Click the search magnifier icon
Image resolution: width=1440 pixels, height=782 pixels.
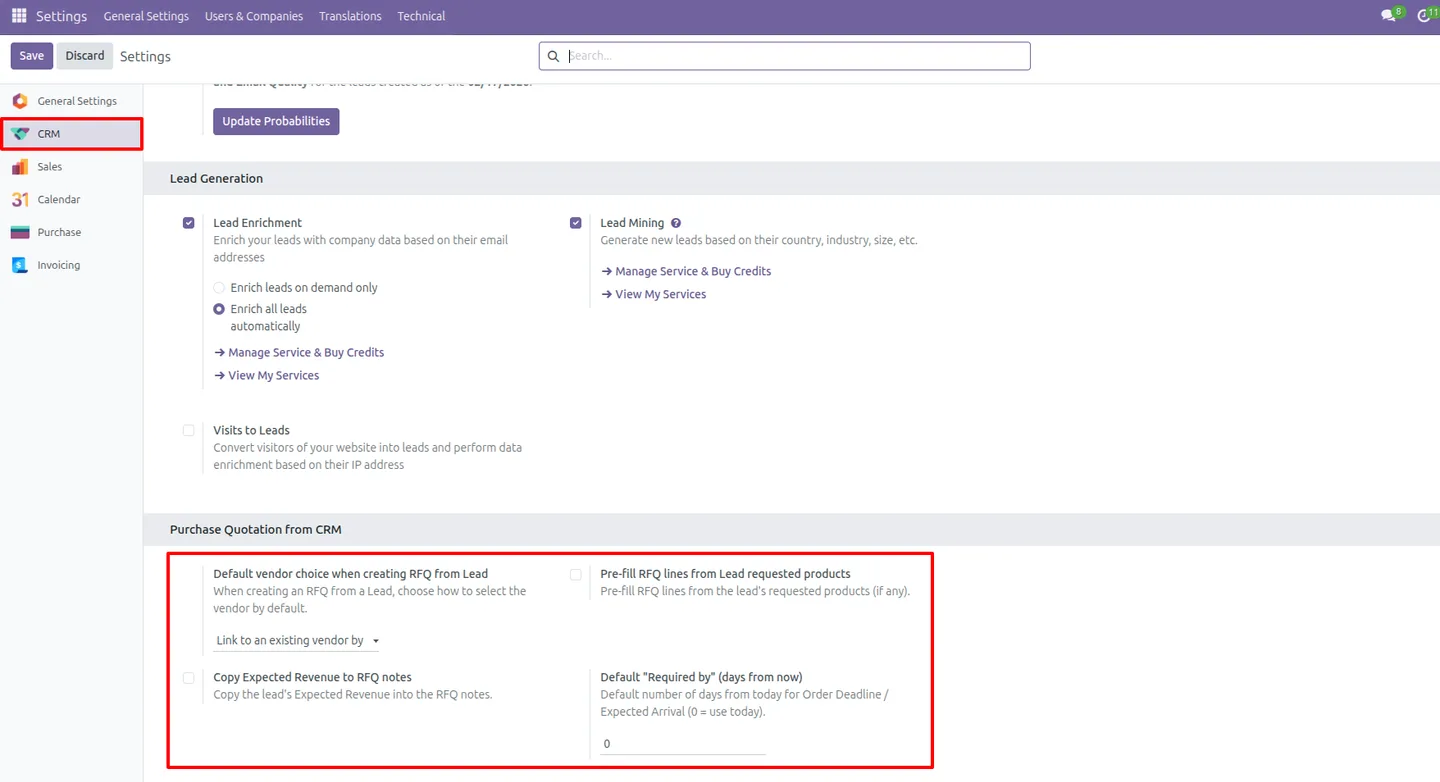pos(554,56)
